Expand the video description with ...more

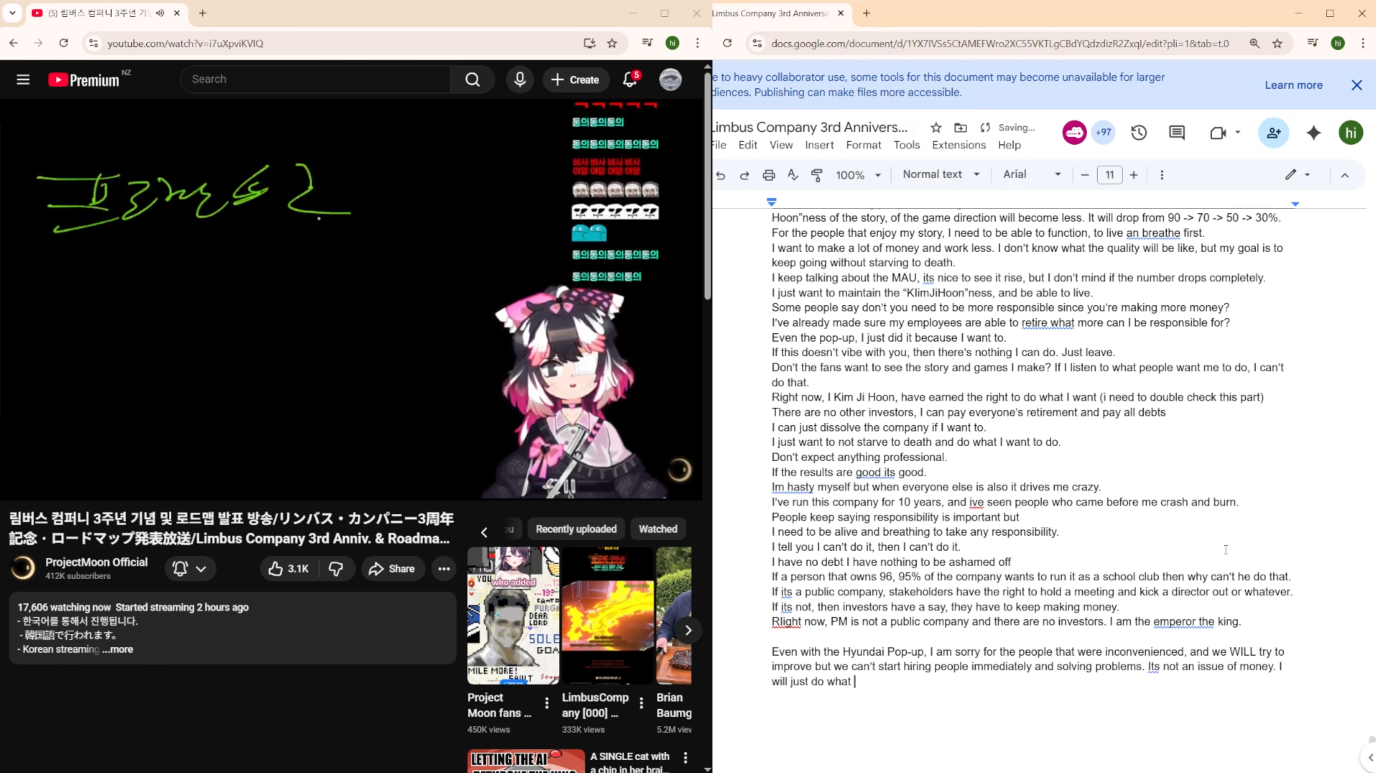117,650
